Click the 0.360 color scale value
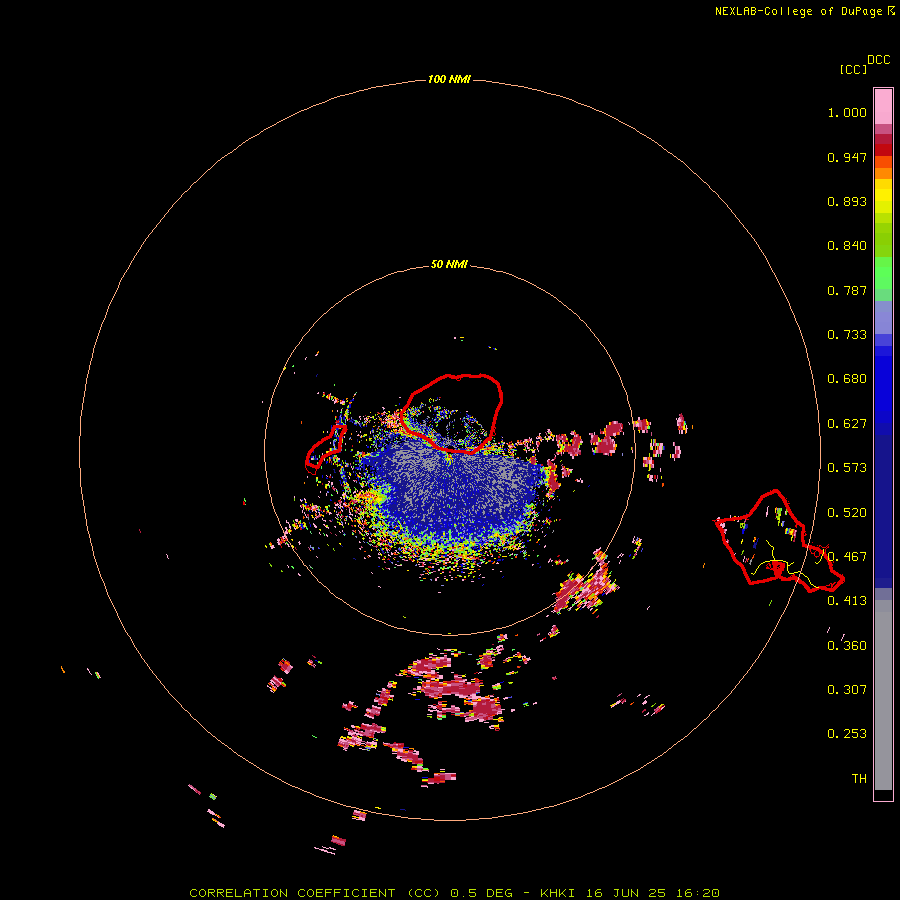The height and width of the screenshot is (900, 900). (x=847, y=646)
